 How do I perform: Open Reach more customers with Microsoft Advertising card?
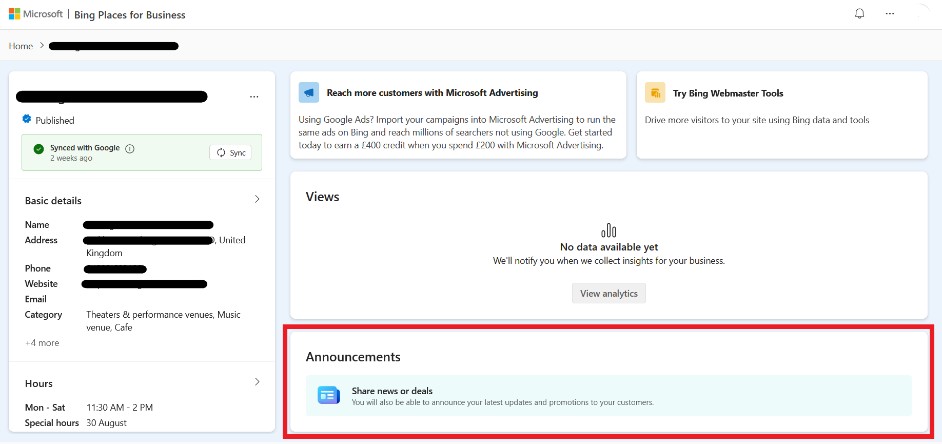(458, 115)
